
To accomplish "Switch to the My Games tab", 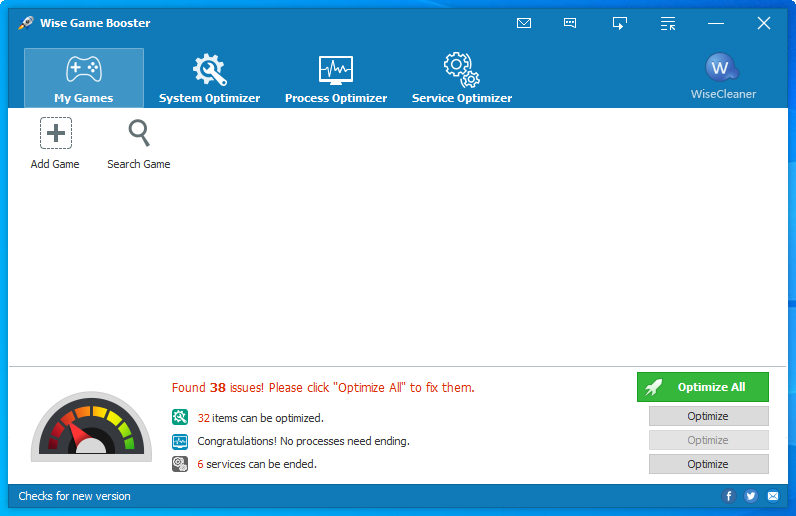I will (84, 78).
